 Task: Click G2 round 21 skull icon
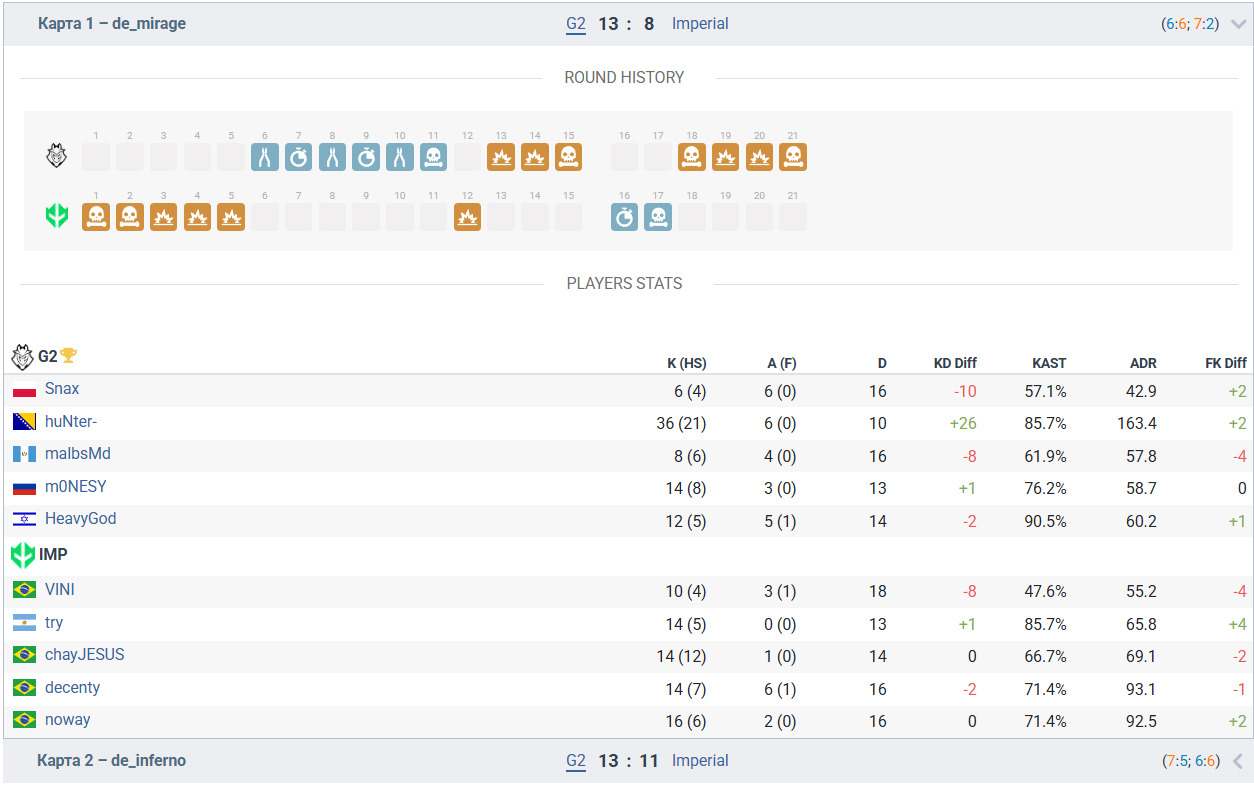[x=793, y=157]
